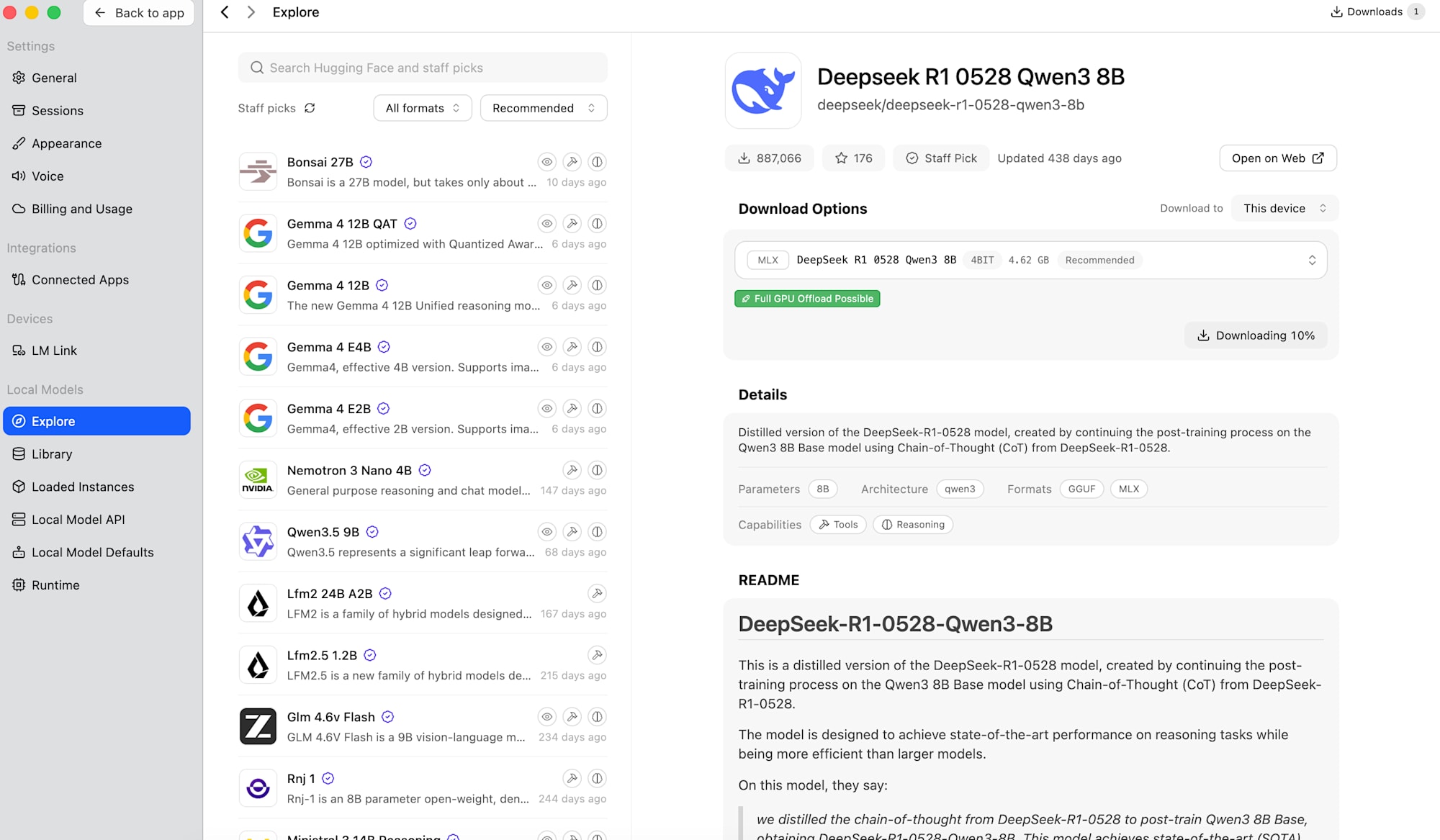
Task: Click the Local Model API server icon
Action: (19, 520)
